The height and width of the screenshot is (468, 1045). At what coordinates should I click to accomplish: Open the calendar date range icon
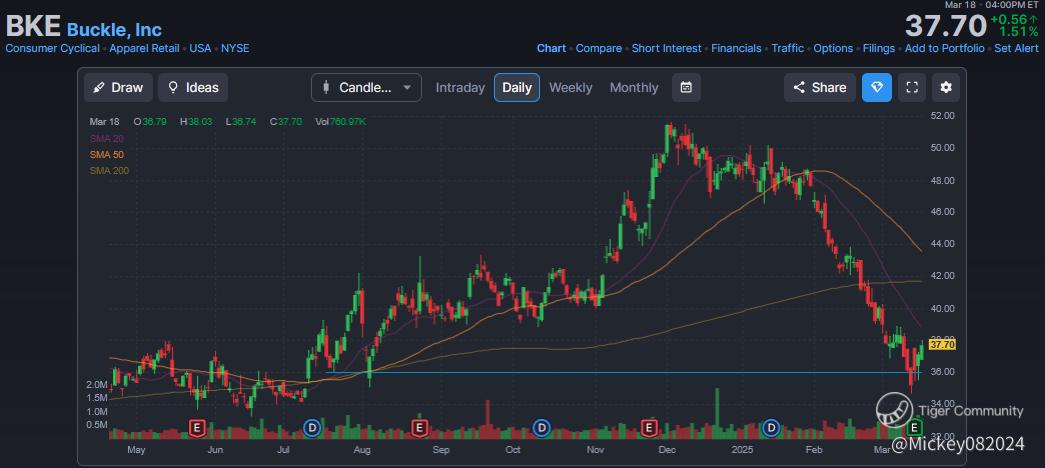[686, 87]
